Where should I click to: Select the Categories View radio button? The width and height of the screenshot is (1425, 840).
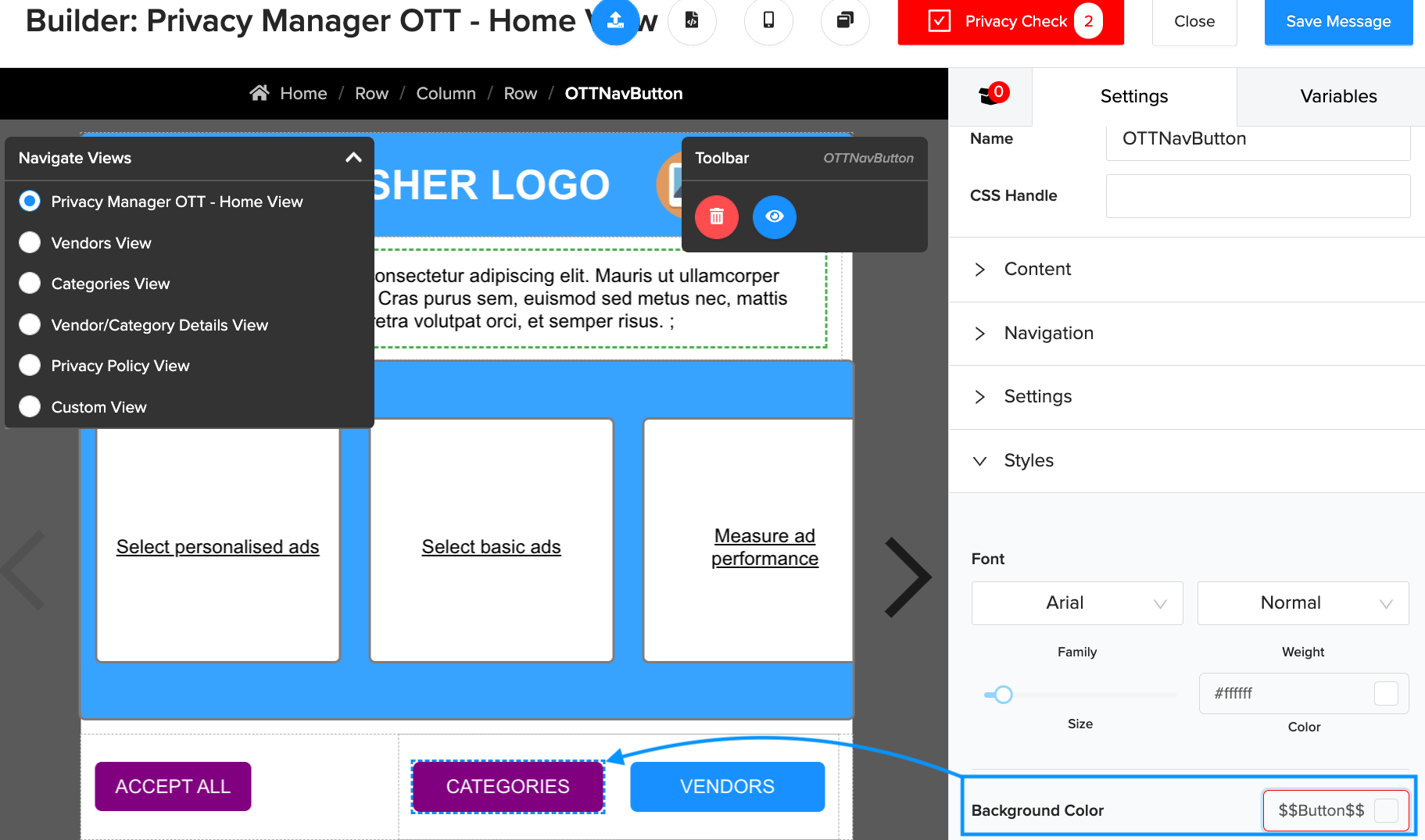29,283
